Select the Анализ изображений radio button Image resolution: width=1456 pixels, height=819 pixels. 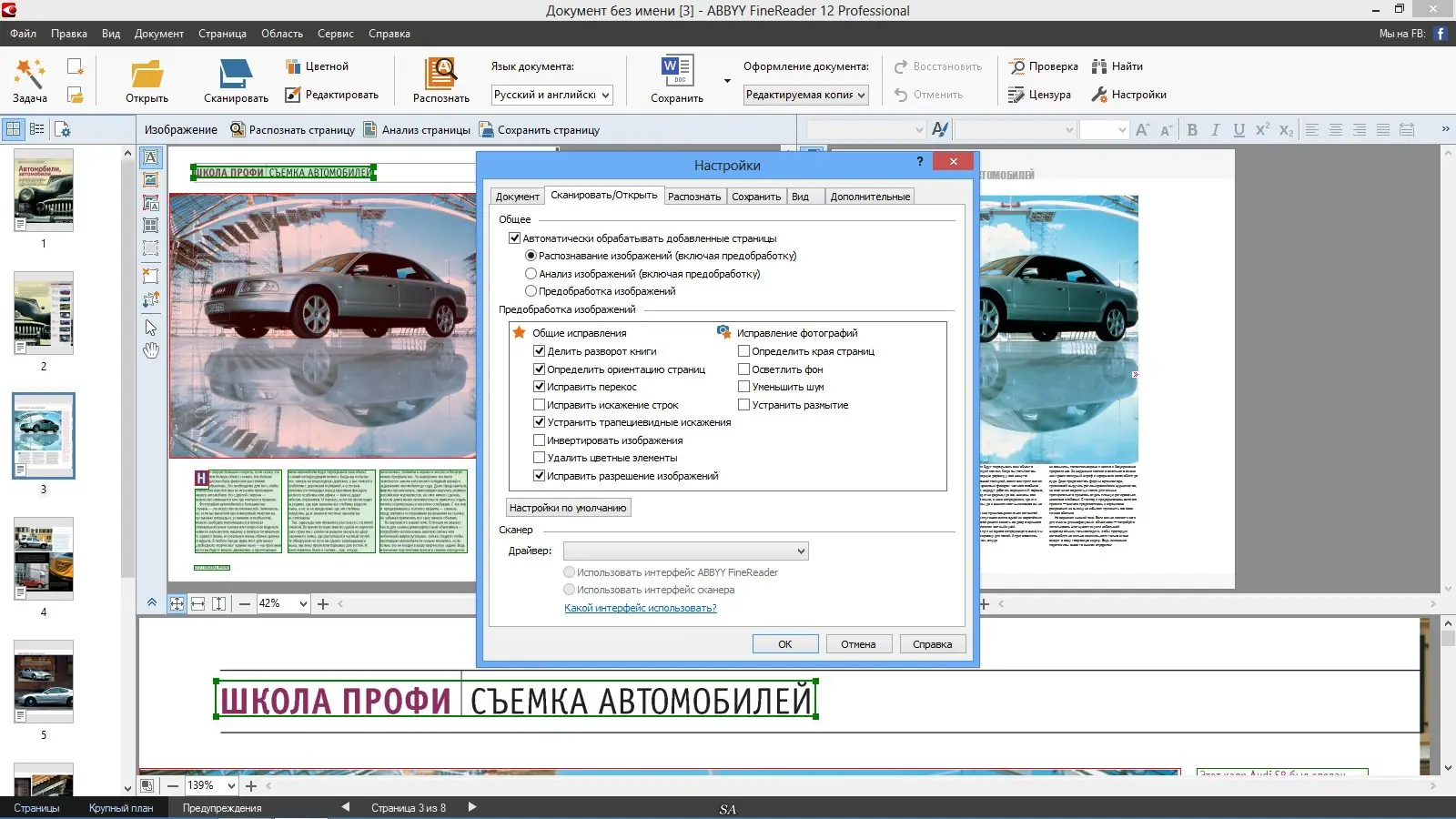coord(531,273)
